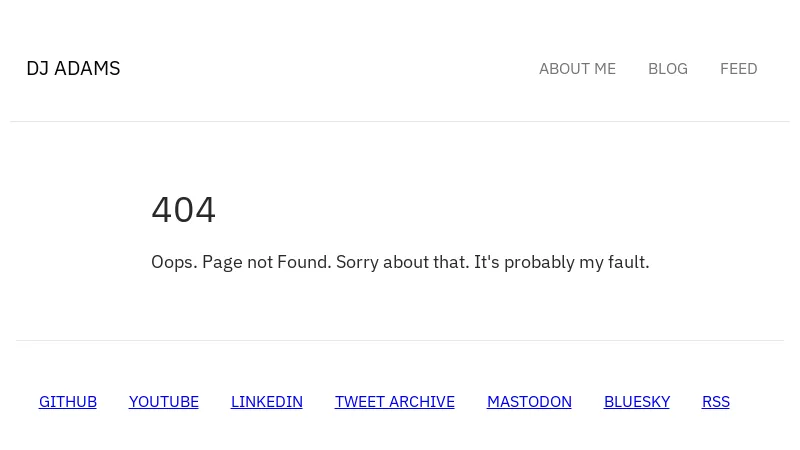View the author's YOUTUBE channel link
The image size is (800, 450).
pos(164,401)
